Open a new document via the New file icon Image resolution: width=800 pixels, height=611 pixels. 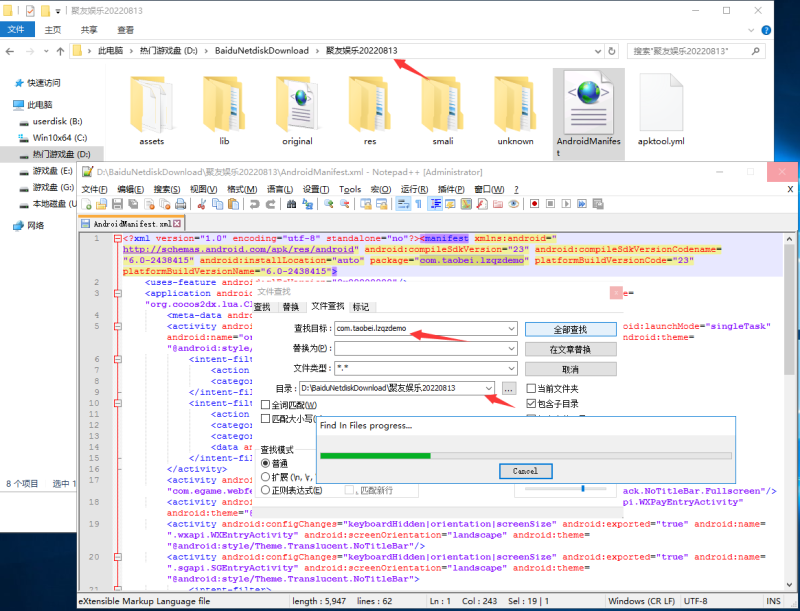click(87, 205)
